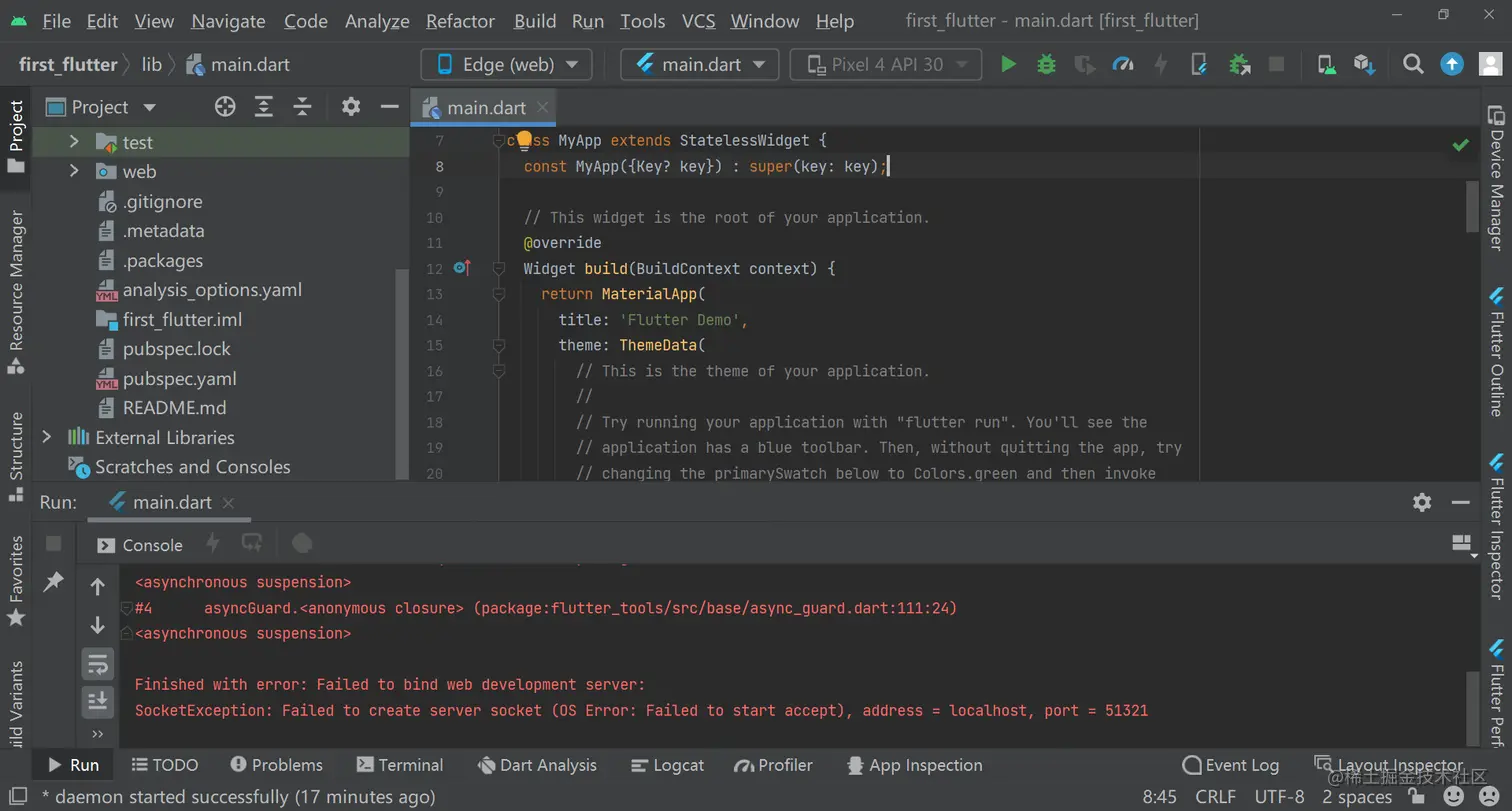
Task: Open the Refactor menu
Action: point(460,21)
